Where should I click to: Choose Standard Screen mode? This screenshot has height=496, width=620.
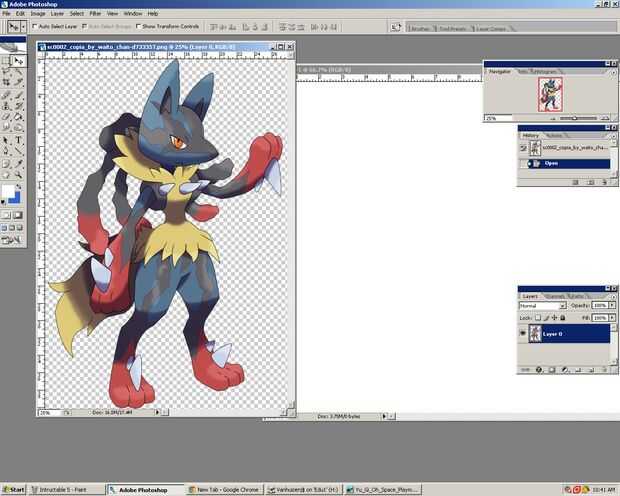[x=4, y=228]
